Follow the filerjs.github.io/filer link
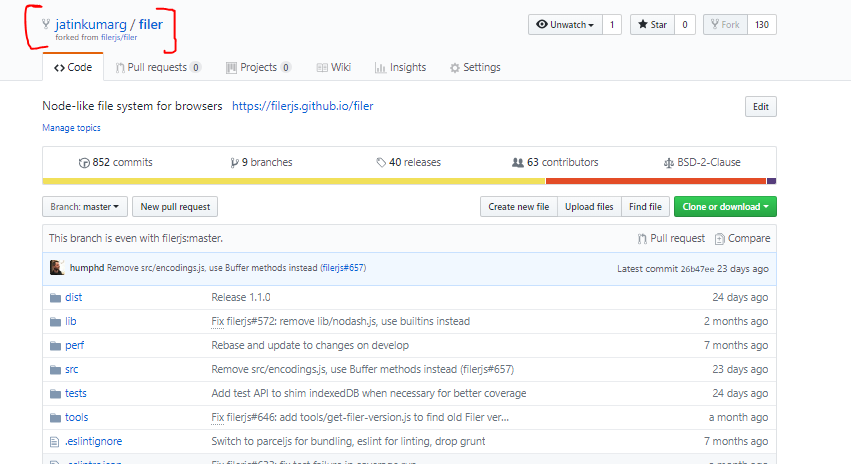 pos(302,106)
